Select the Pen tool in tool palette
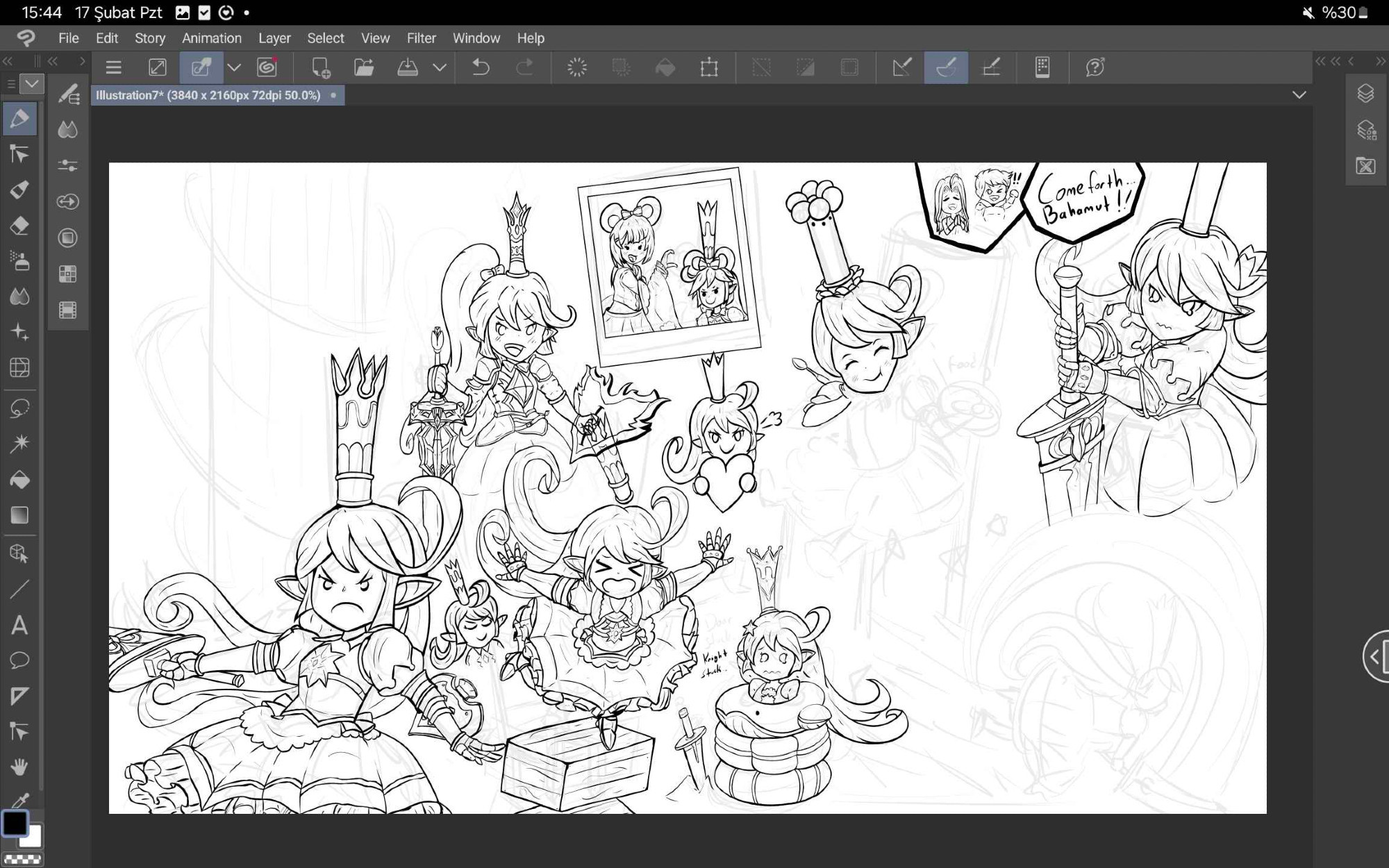The image size is (1389, 868). pyautogui.click(x=19, y=119)
